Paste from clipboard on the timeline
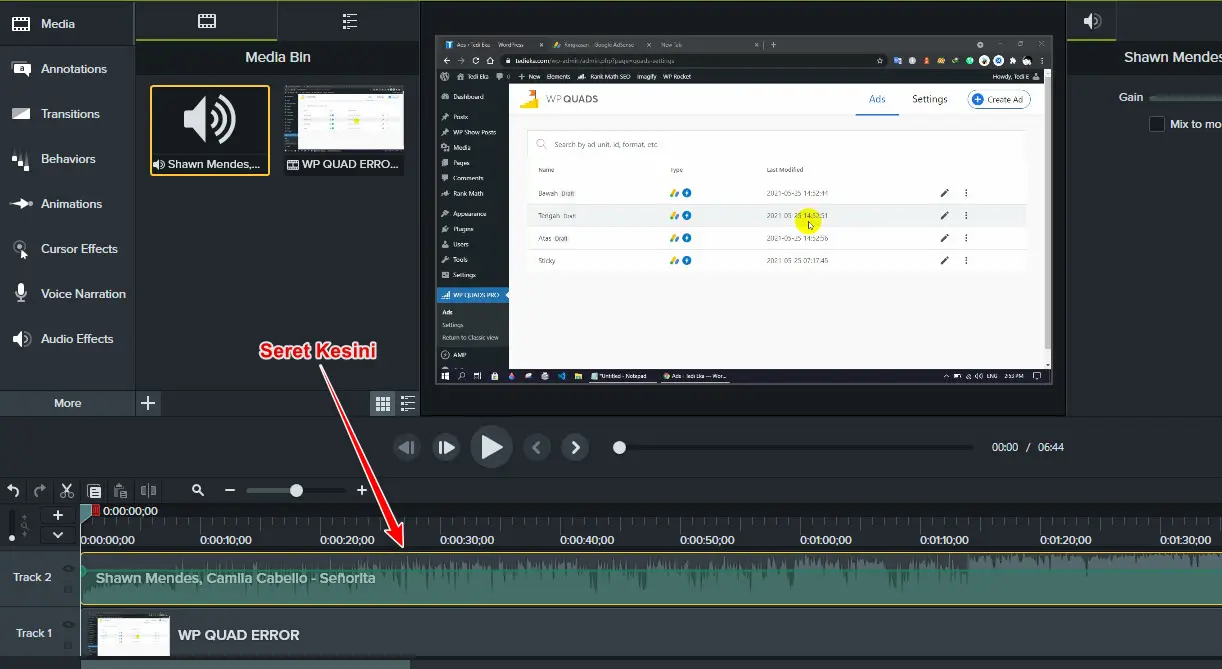 tap(121, 491)
